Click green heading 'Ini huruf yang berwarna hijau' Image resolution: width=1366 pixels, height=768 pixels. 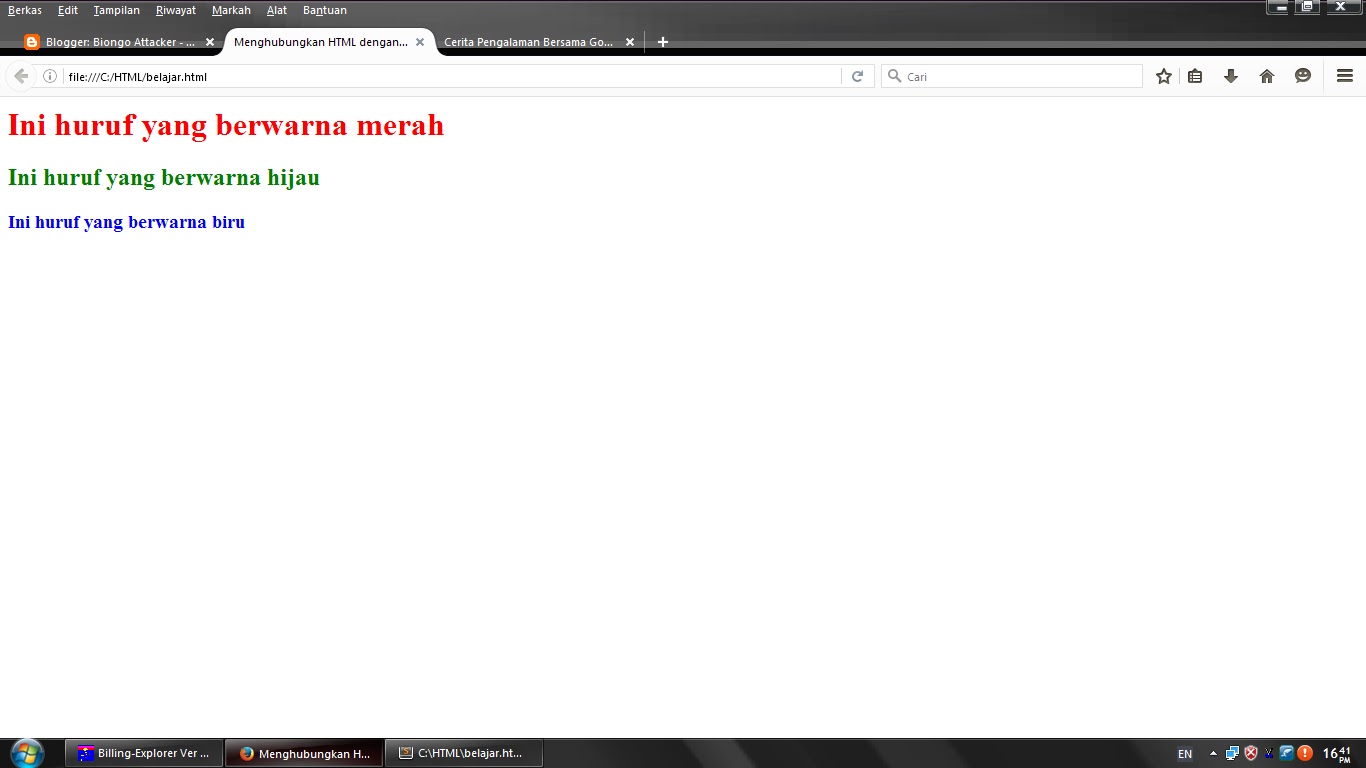click(x=164, y=177)
